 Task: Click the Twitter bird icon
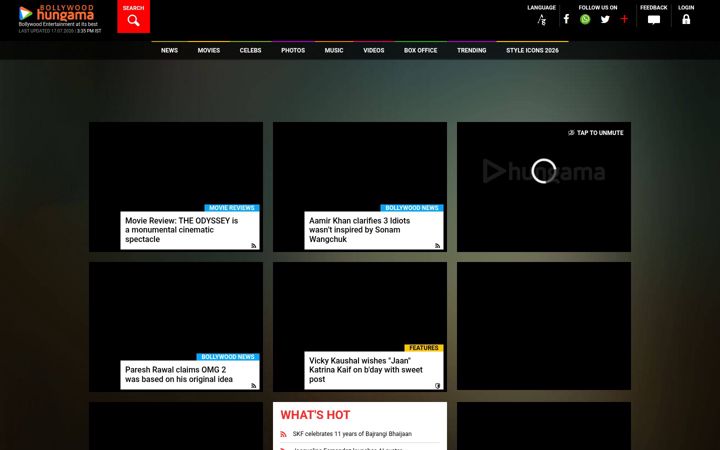[x=605, y=19]
